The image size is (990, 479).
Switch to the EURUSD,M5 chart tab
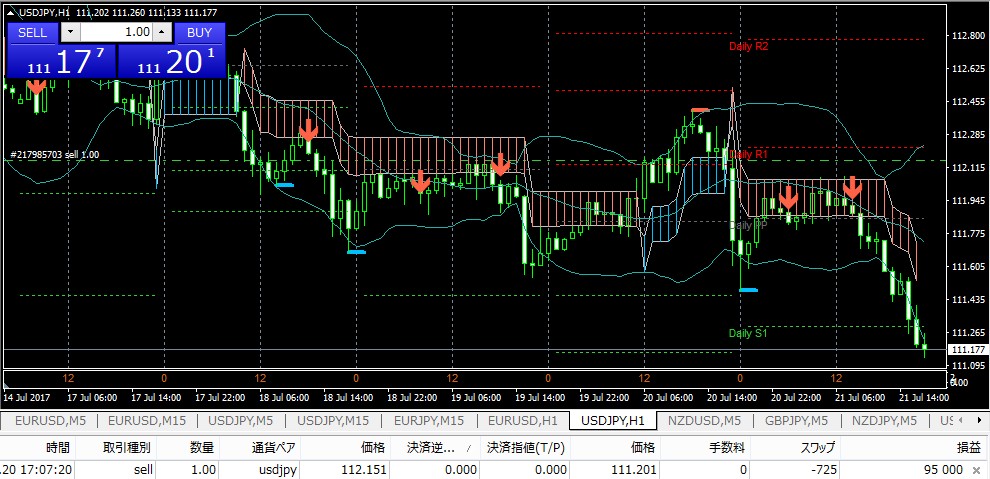[50, 420]
